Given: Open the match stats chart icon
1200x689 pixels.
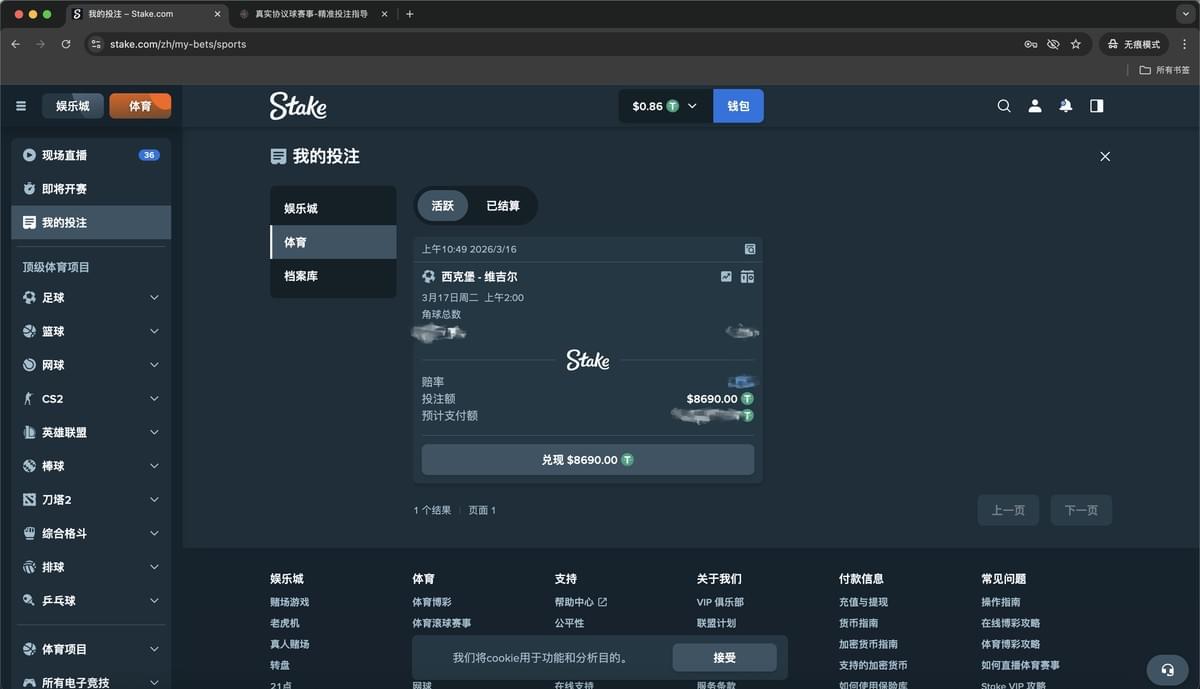Looking at the screenshot, I should (727, 276).
